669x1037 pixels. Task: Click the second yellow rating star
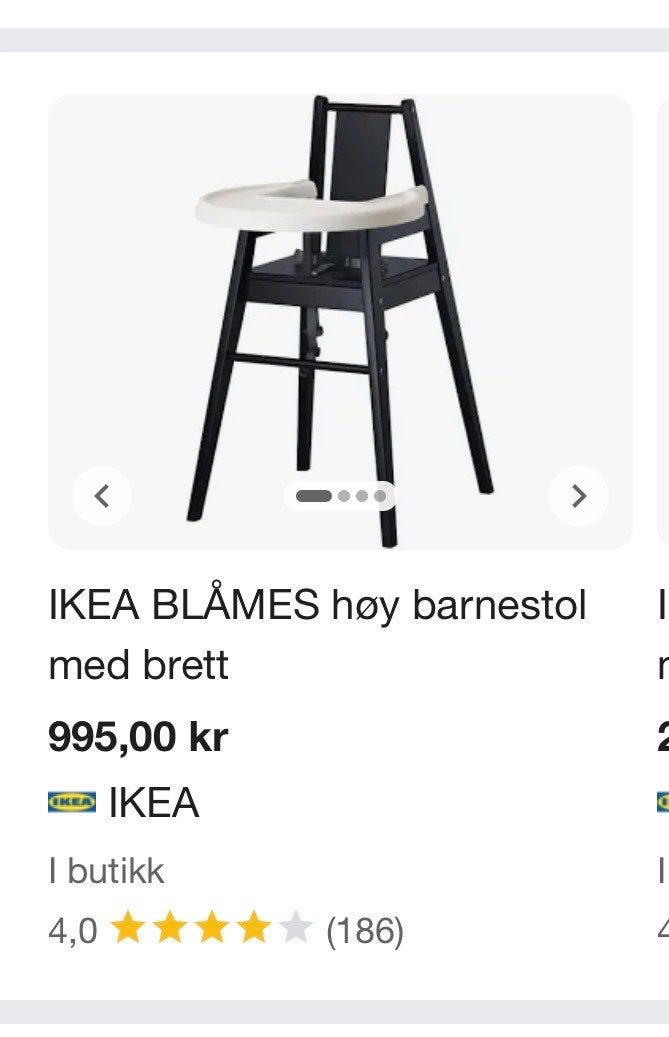(x=169, y=927)
